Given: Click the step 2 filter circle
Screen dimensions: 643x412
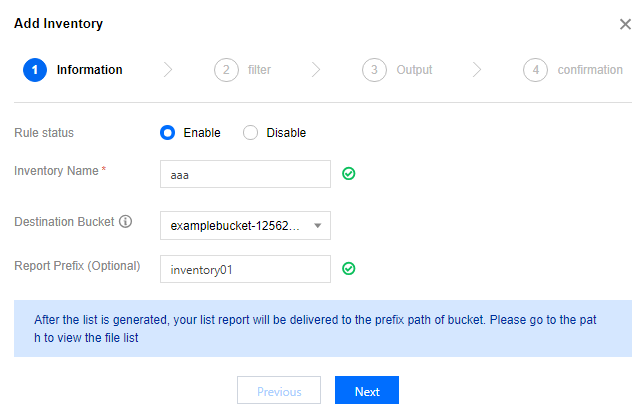Looking at the screenshot, I should pos(226,70).
